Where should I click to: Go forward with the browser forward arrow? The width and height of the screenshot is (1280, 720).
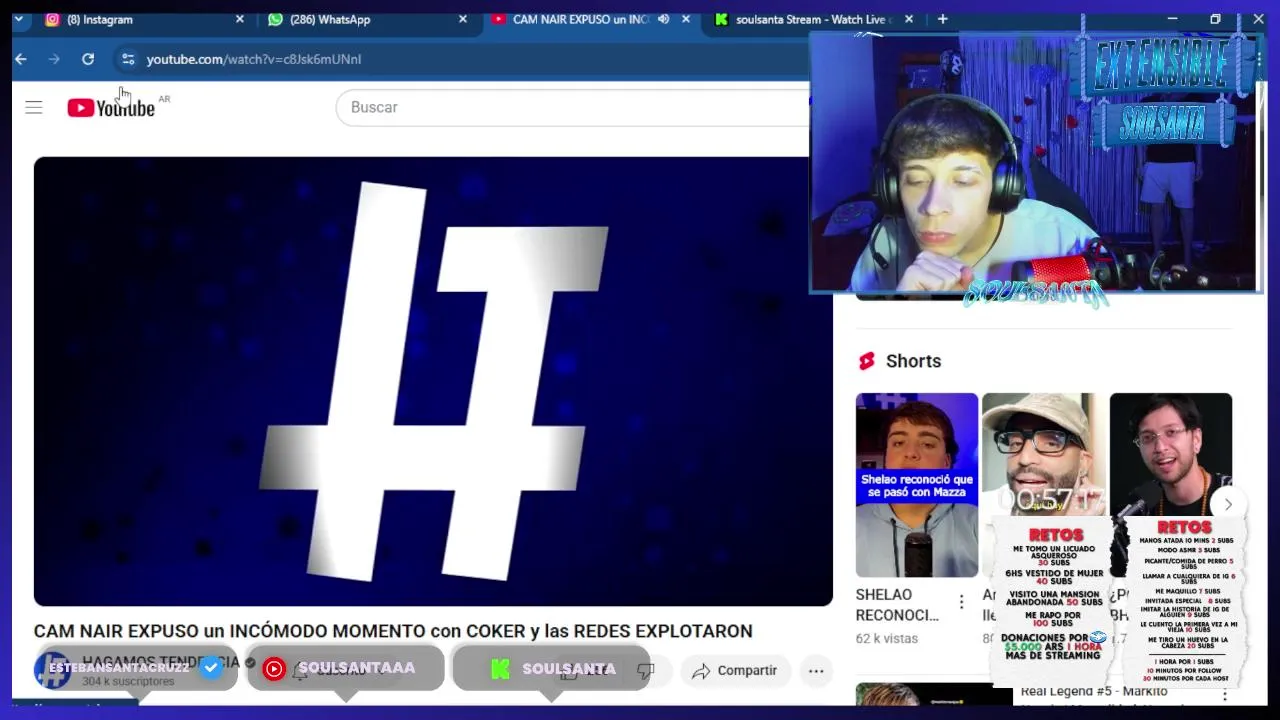pos(54,59)
